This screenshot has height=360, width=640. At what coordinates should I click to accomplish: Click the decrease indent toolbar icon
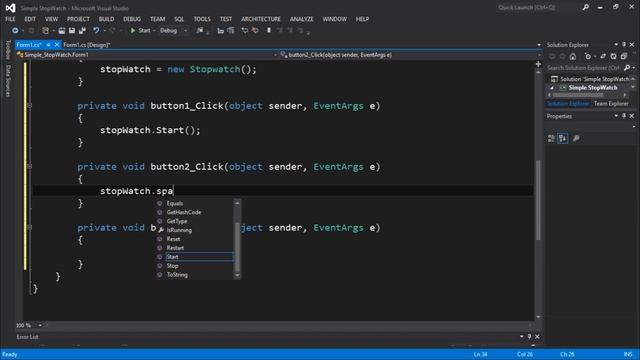point(220,30)
